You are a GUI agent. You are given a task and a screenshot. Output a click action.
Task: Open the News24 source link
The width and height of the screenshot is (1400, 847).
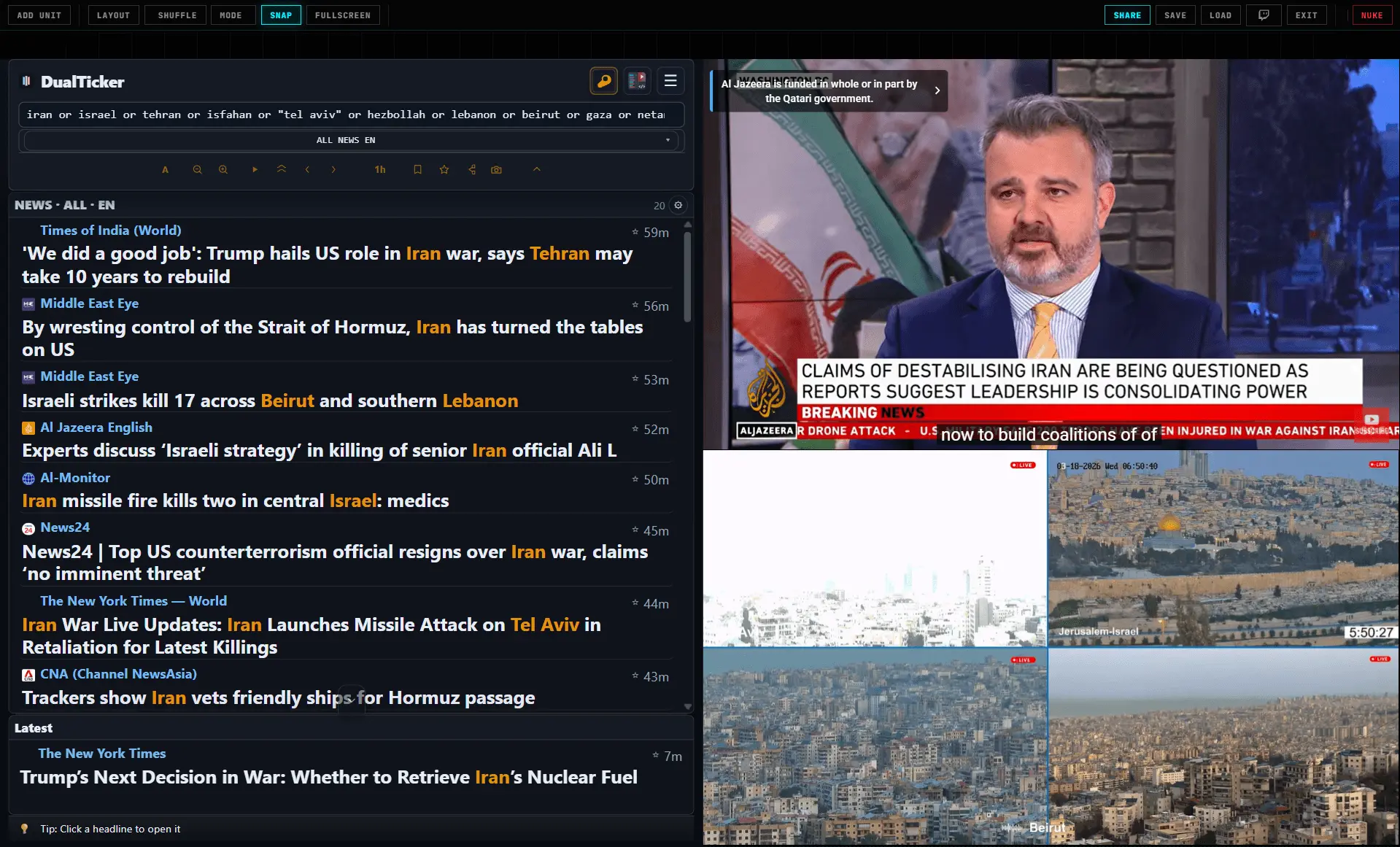(65, 527)
